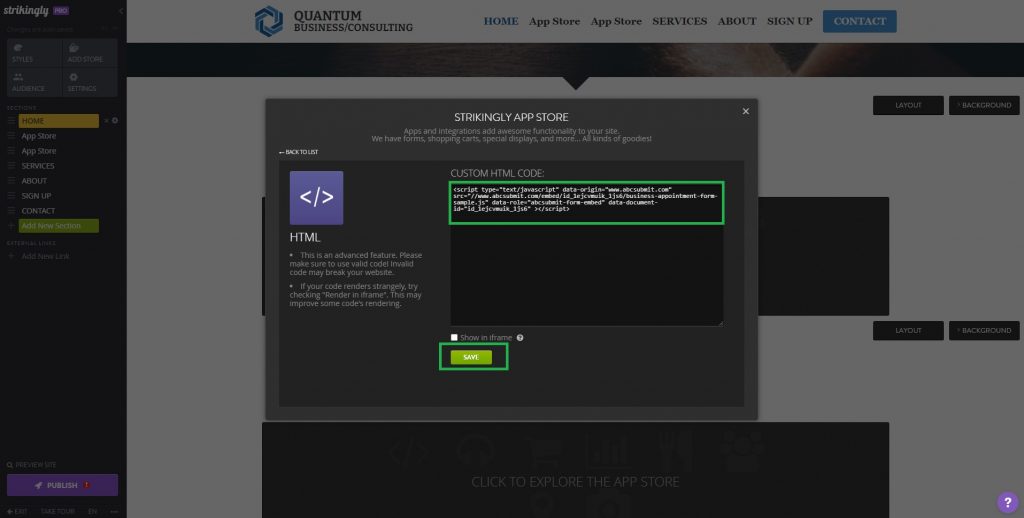Go back to the app list
Image resolution: width=1024 pixels, height=518 pixels.
point(298,152)
